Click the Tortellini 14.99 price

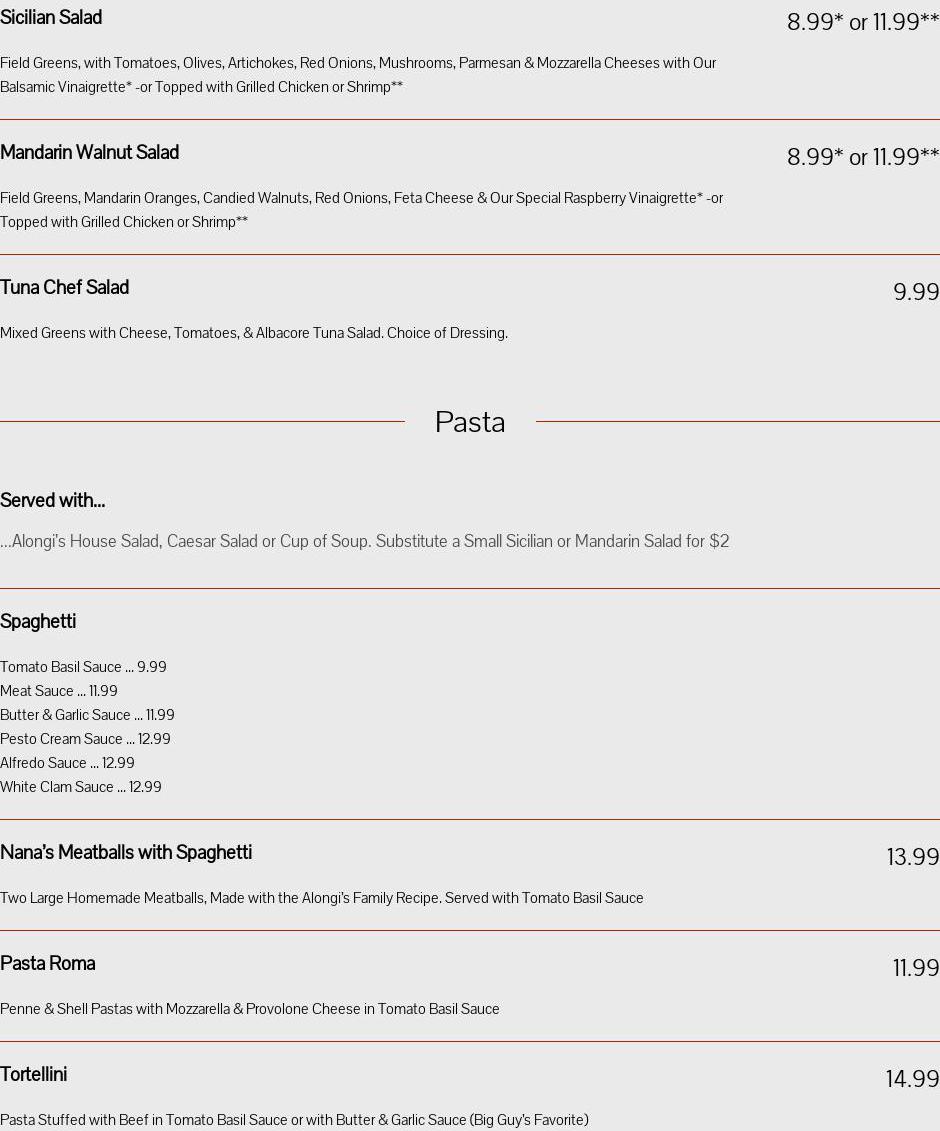[912, 1079]
